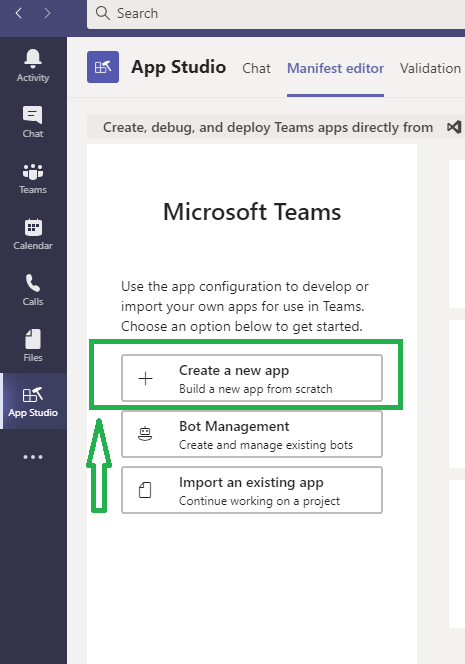Click the Visual Studio icon in banner
This screenshot has height=664, width=465.
454,127
